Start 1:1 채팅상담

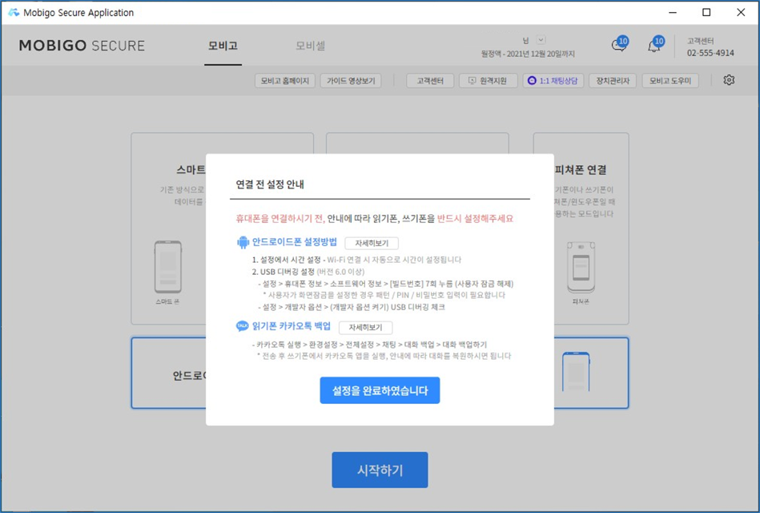point(553,80)
